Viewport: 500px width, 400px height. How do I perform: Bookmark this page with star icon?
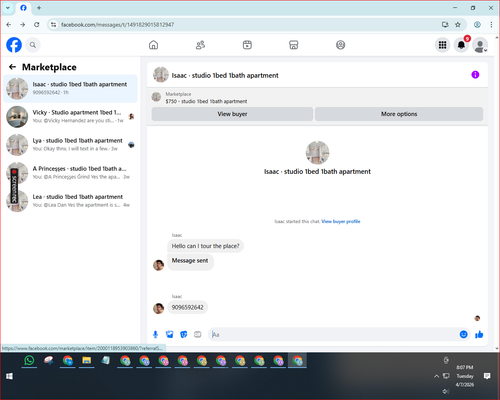[458, 25]
